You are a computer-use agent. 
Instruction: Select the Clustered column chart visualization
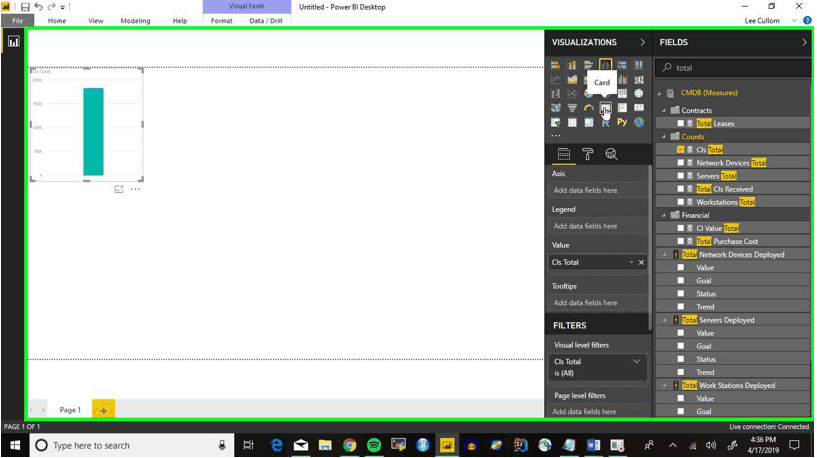tap(605, 65)
